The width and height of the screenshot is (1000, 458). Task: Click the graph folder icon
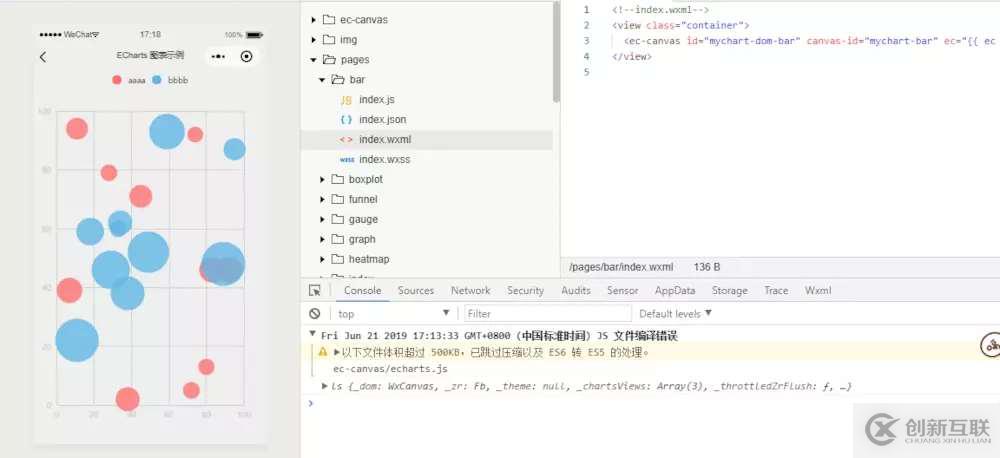[x=338, y=239]
